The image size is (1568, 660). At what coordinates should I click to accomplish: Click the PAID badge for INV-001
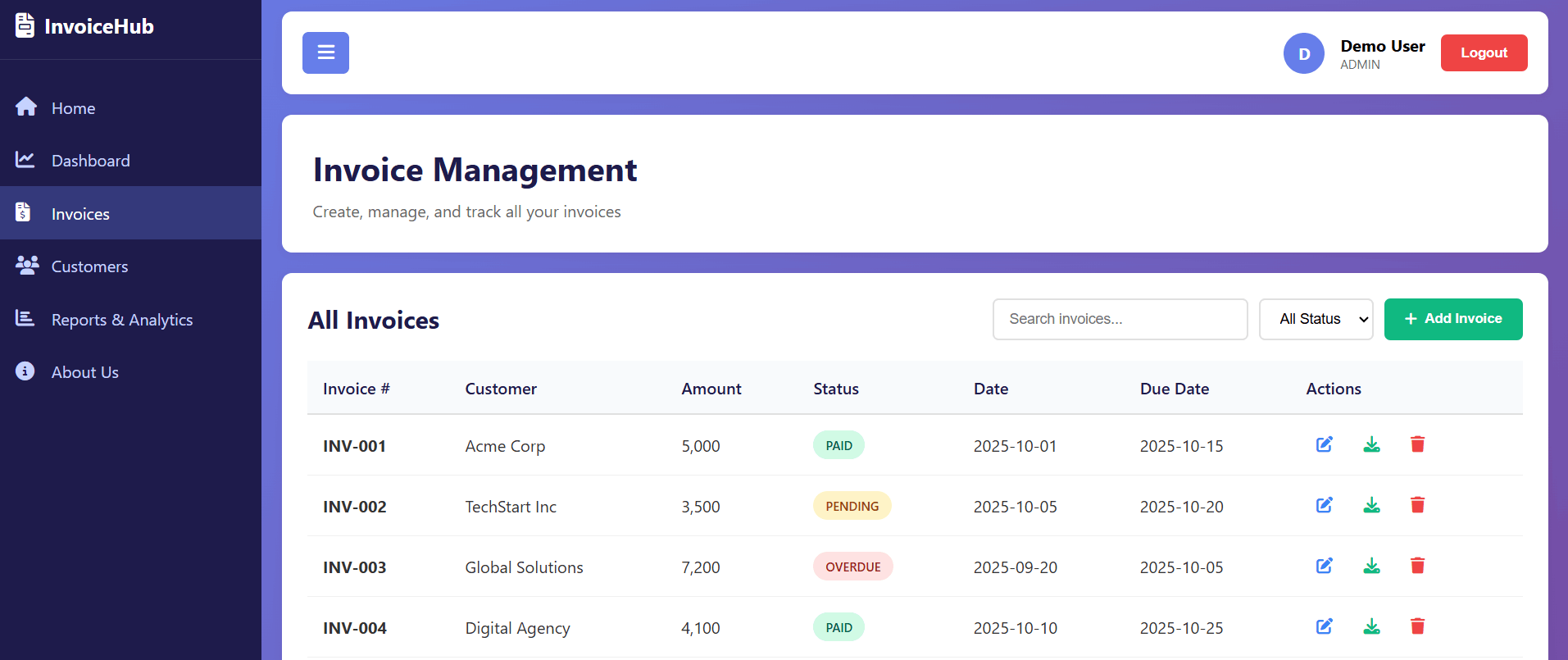[x=839, y=445]
